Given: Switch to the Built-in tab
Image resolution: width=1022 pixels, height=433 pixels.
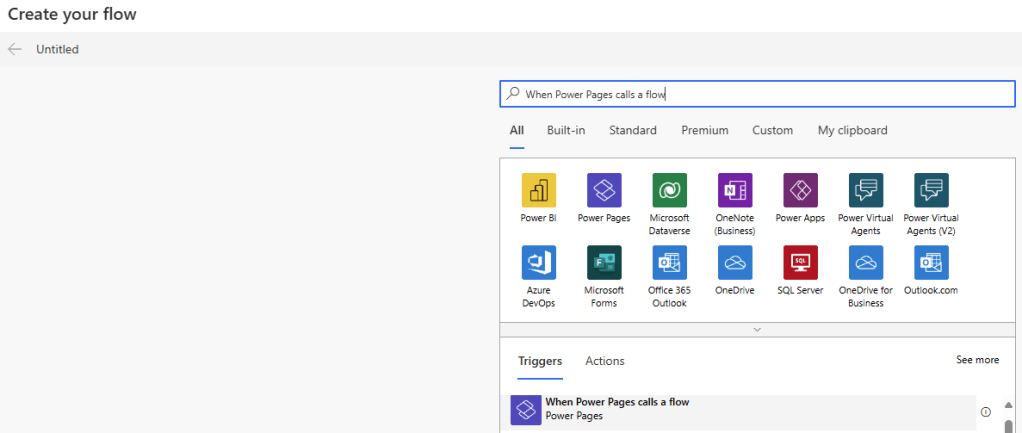Looking at the screenshot, I should click(x=566, y=130).
